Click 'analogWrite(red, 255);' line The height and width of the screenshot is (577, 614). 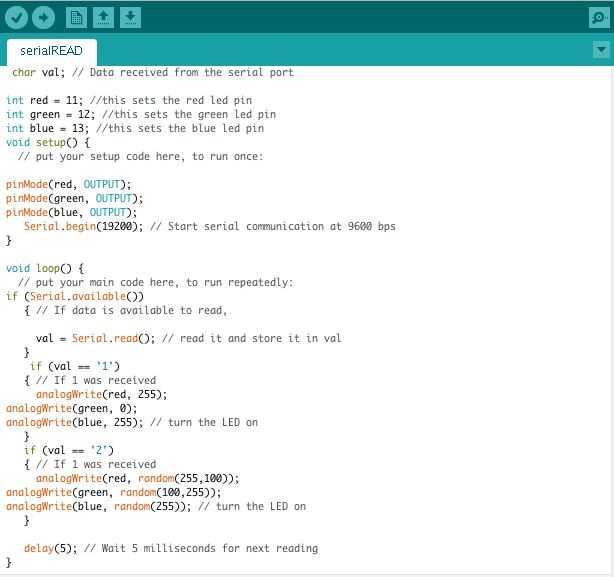point(101,394)
